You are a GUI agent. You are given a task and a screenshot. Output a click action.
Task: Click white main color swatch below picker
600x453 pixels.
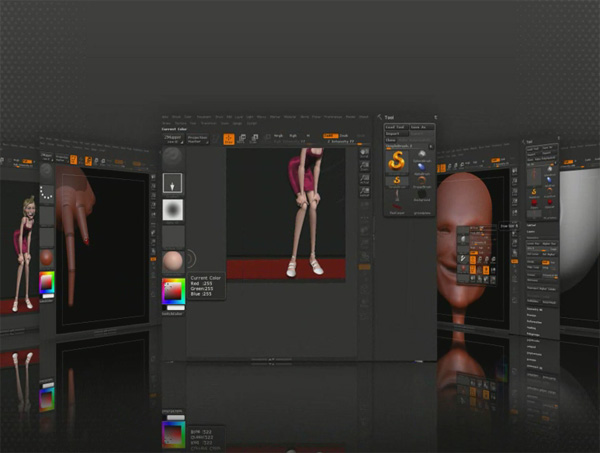pos(176,308)
